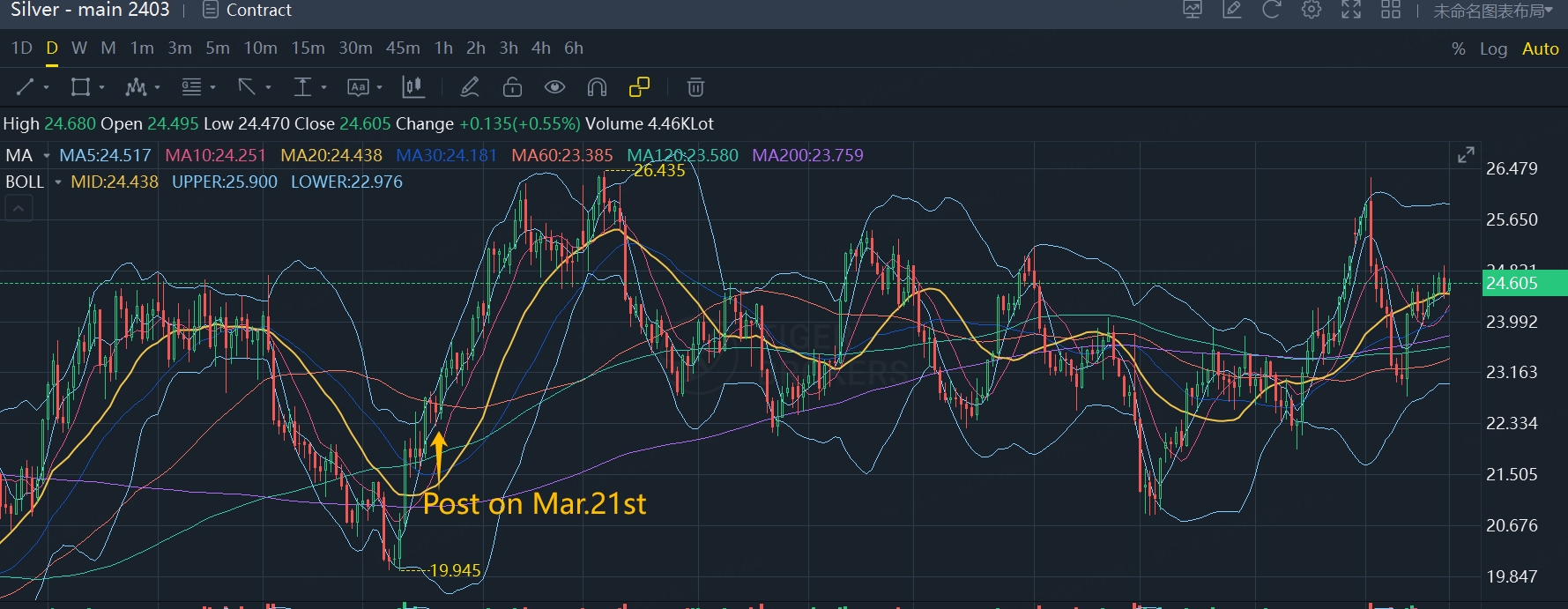Open the BOLL indicator dropdown

[x=58, y=182]
